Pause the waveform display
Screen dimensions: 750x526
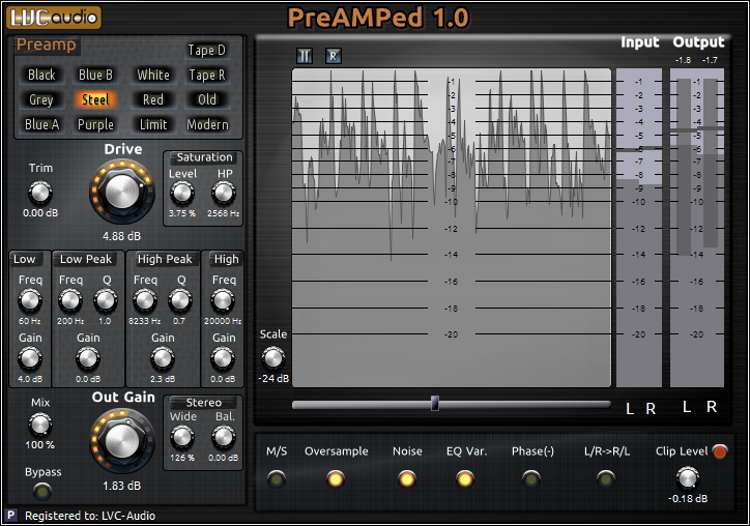pyautogui.click(x=304, y=56)
